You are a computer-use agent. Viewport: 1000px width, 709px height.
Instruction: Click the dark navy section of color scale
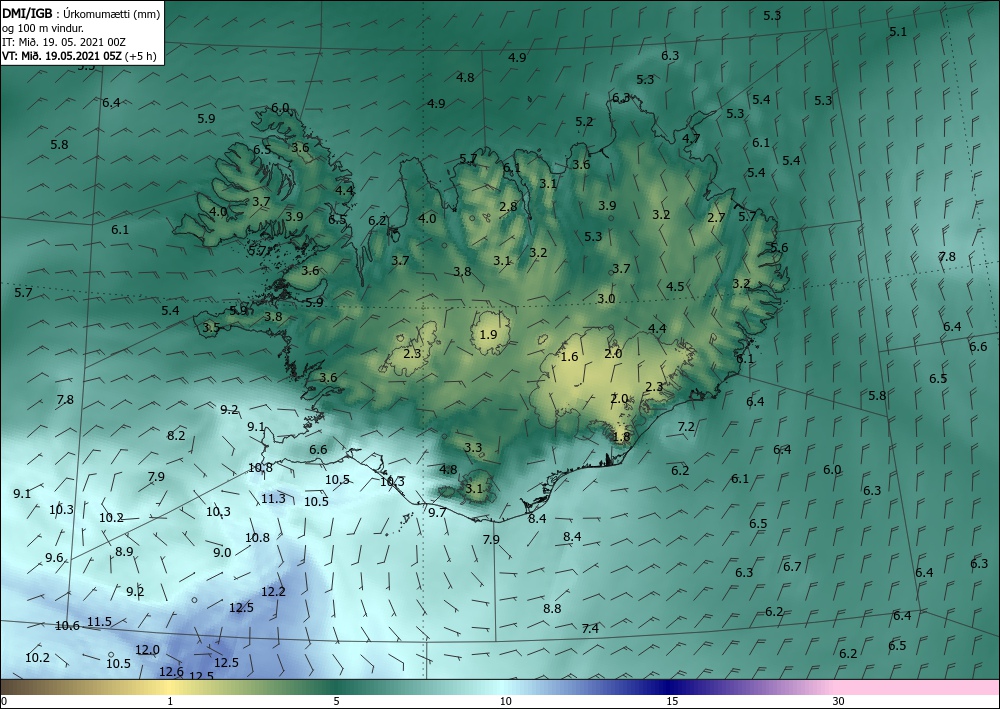click(666, 687)
